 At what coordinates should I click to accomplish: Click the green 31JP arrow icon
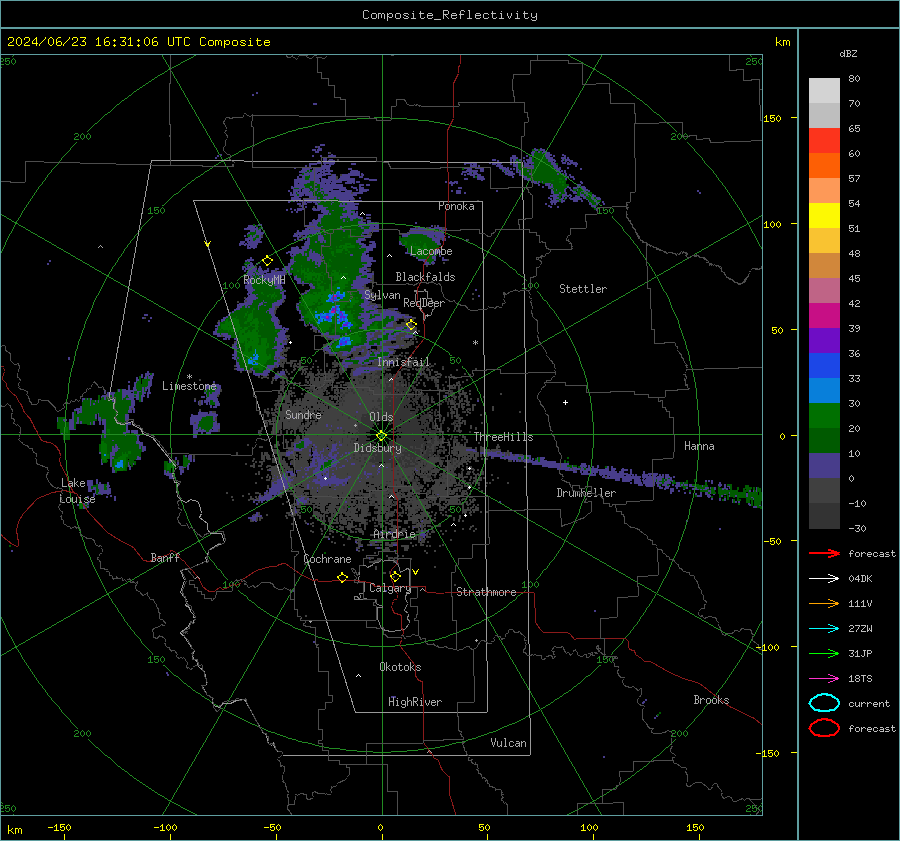[x=824, y=653]
